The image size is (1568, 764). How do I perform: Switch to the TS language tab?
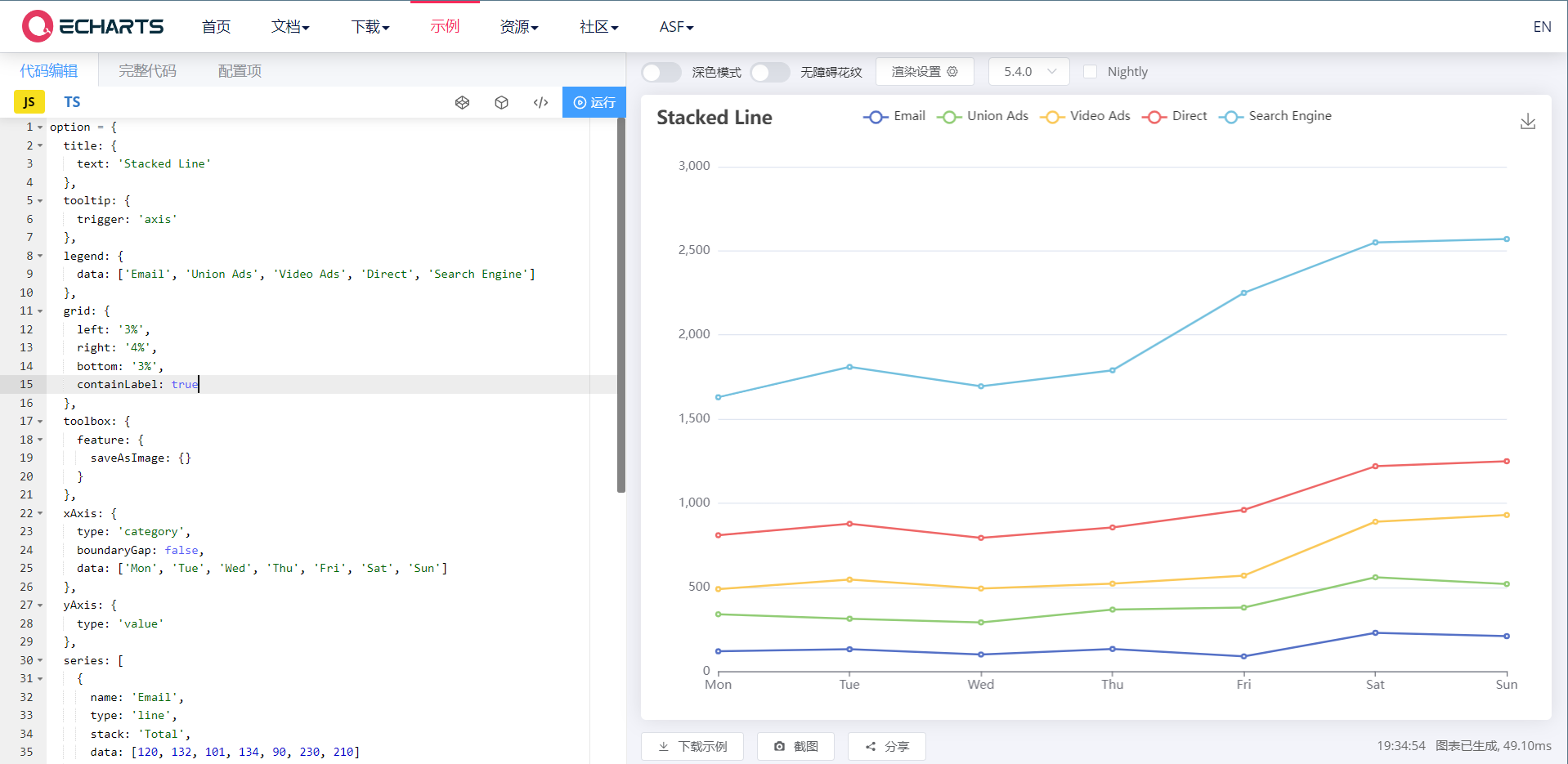coord(72,102)
